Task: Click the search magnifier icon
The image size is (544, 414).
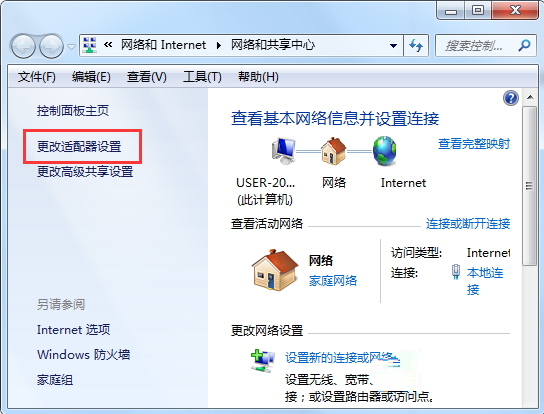Action: (524, 45)
